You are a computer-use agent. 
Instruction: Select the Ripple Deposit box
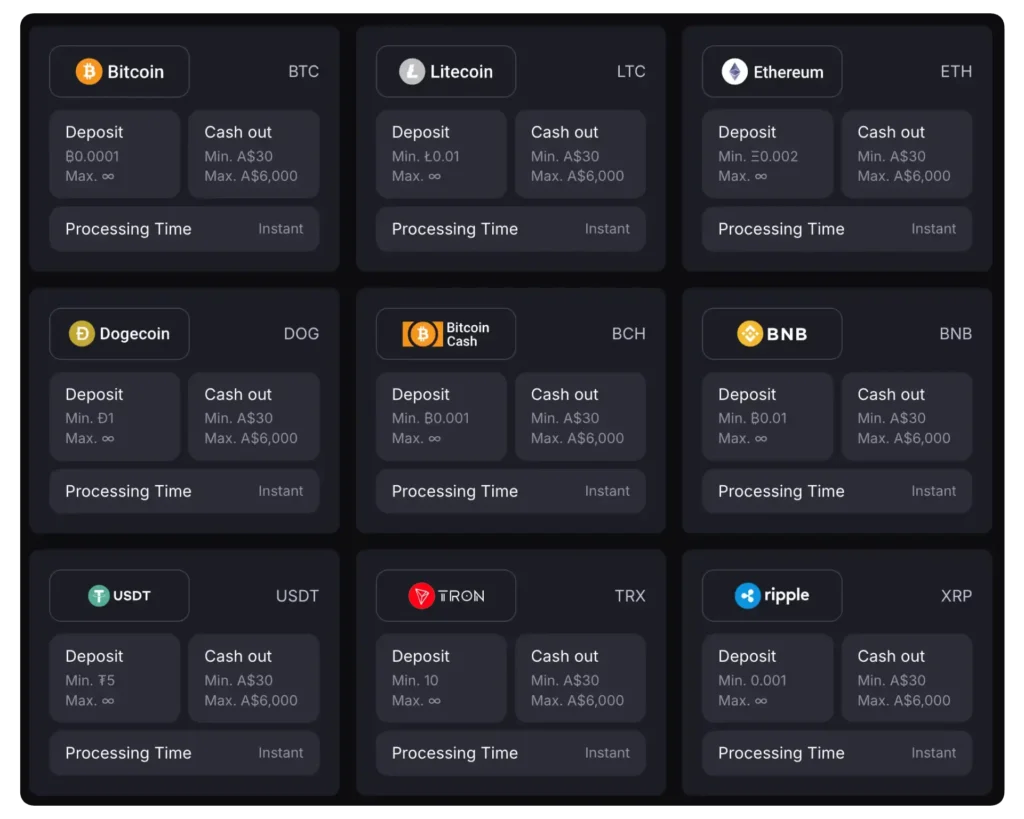[x=767, y=678]
